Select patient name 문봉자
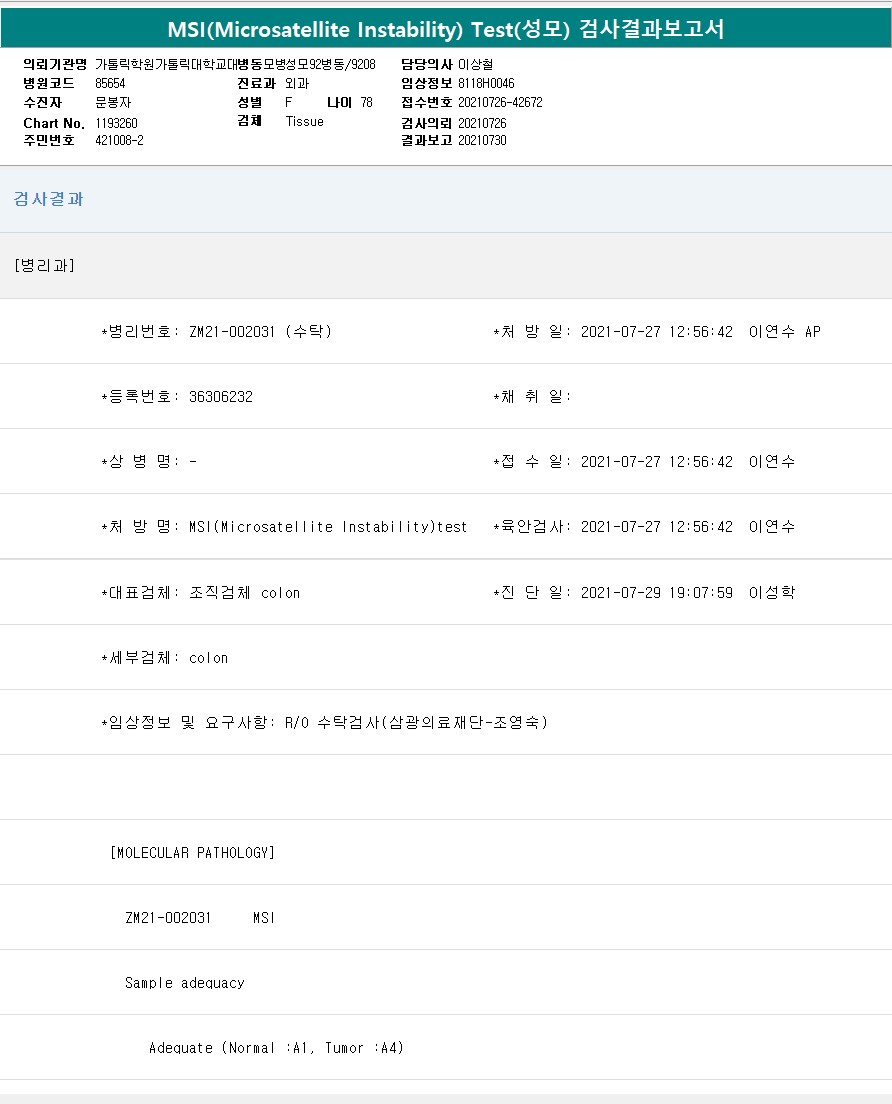This screenshot has width=892, height=1104. coord(113,102)
